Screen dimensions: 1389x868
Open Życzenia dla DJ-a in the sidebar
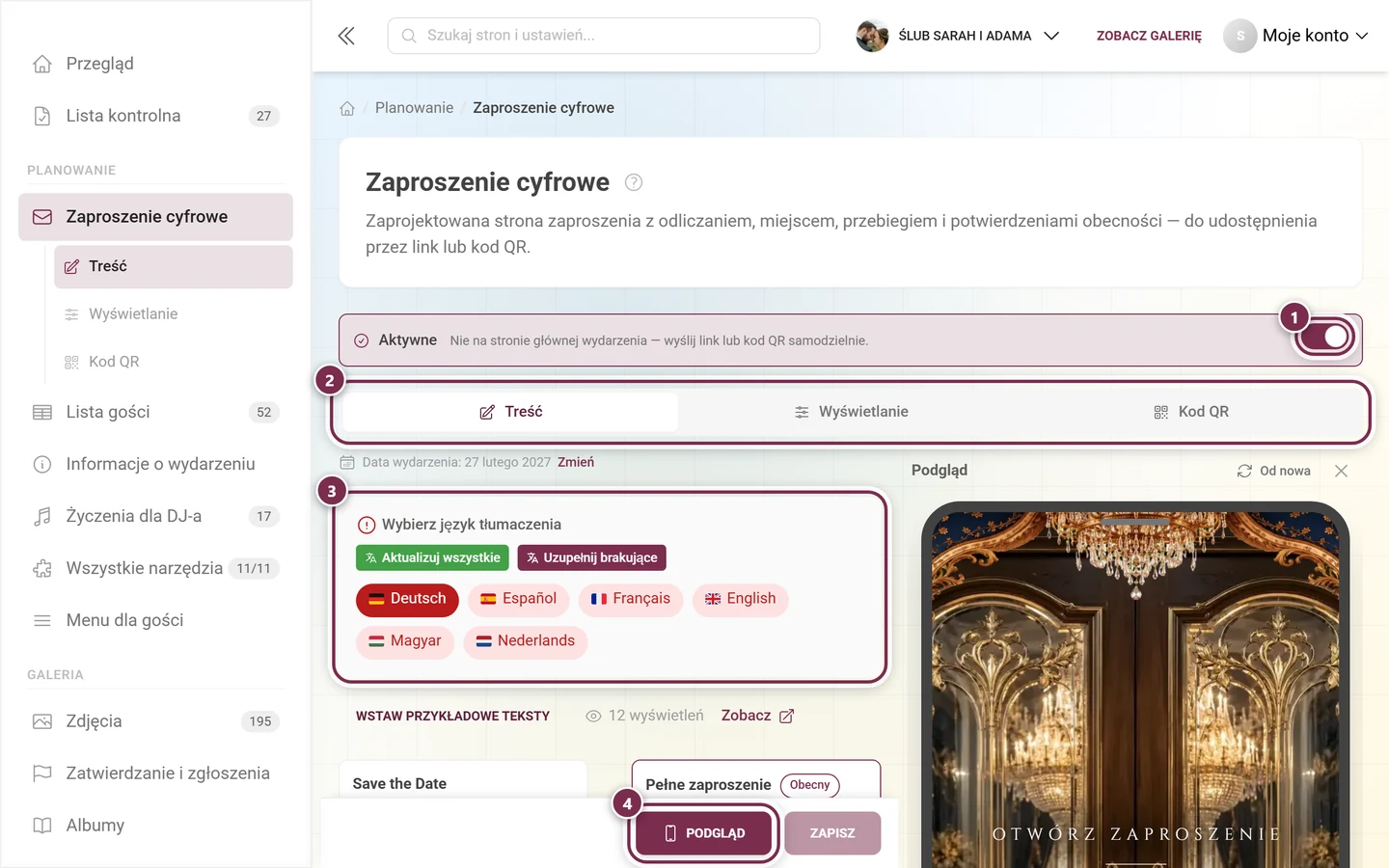point(155,516)
